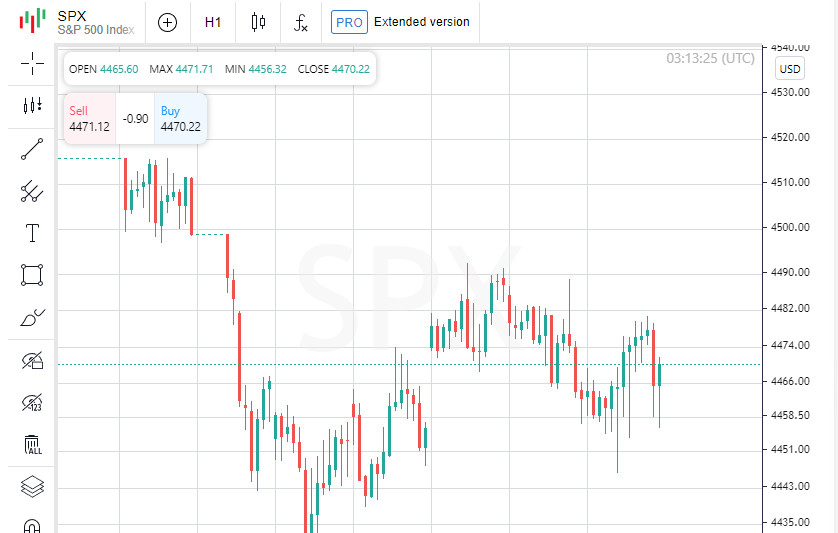Viewport: 838px width, 533px height.
Task: Open the H1 timeframe dropdown
Action: (x=213, y=22)
